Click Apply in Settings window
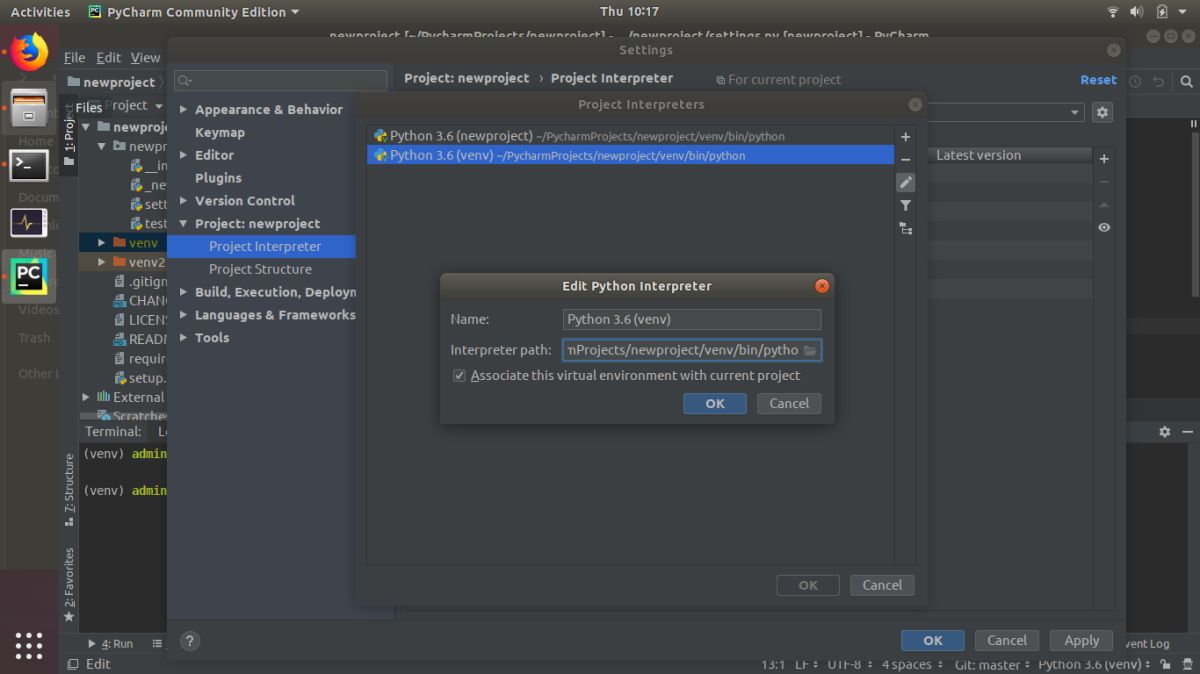 (1081, 641)
